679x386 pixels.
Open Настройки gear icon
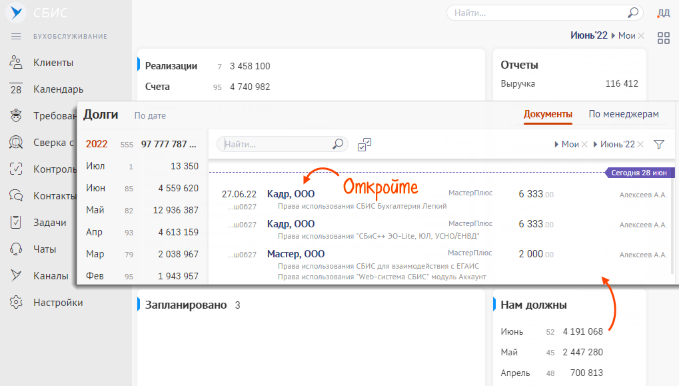[16, 302]
